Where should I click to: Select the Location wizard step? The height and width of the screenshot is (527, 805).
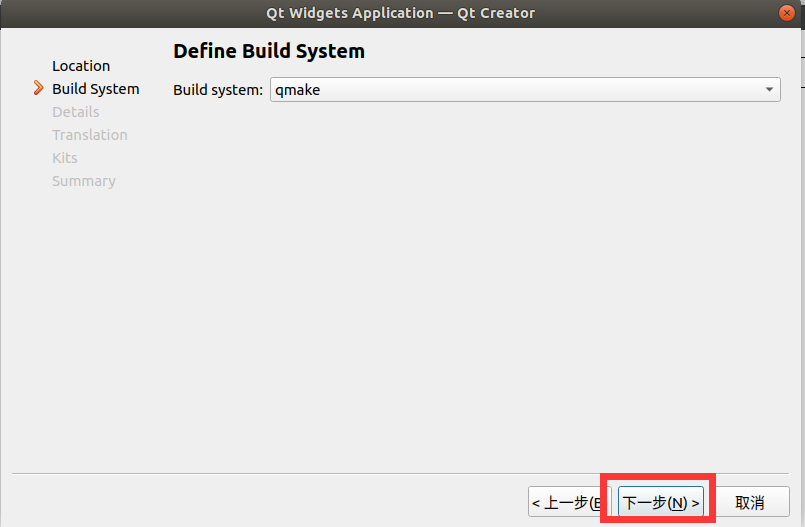coord(81,66)
